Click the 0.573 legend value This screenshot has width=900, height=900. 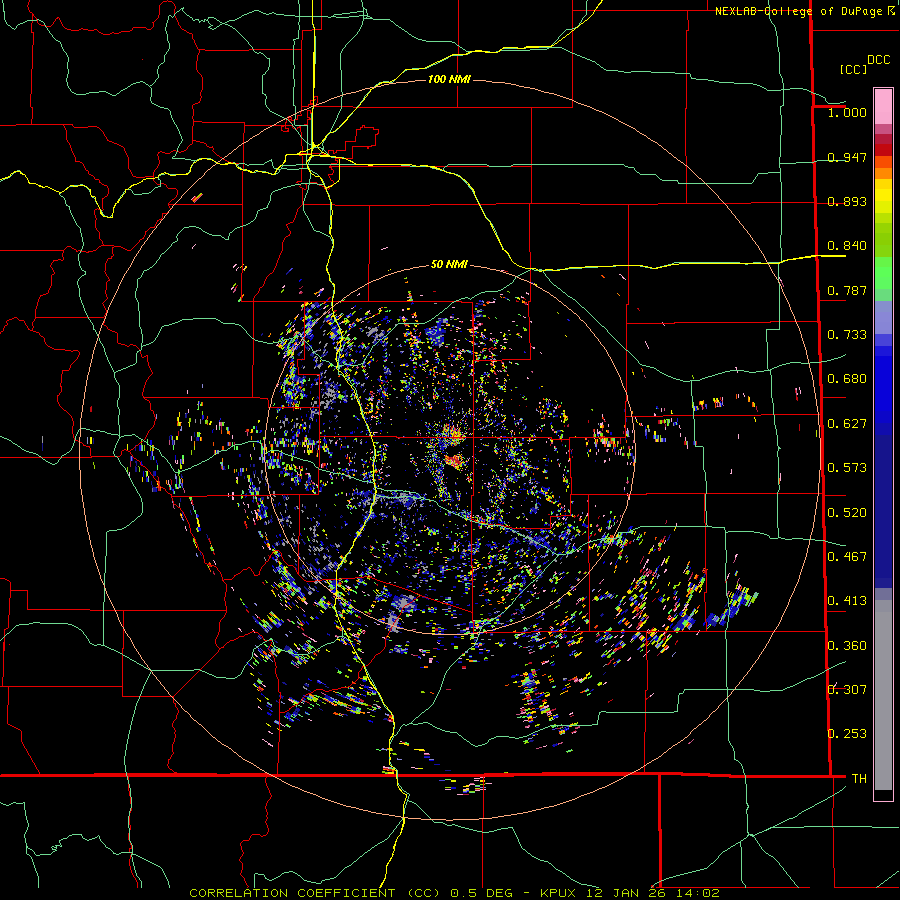click(x=847, y=468)
